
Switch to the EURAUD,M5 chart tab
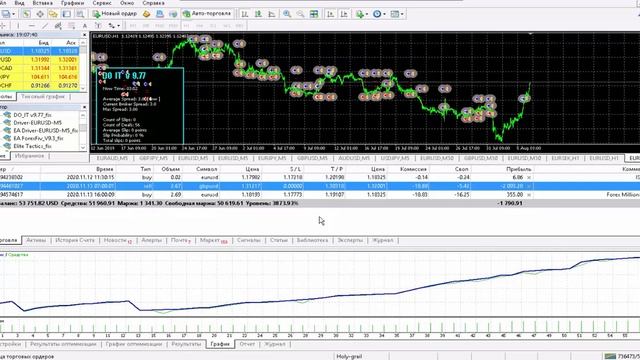(112, 158)
